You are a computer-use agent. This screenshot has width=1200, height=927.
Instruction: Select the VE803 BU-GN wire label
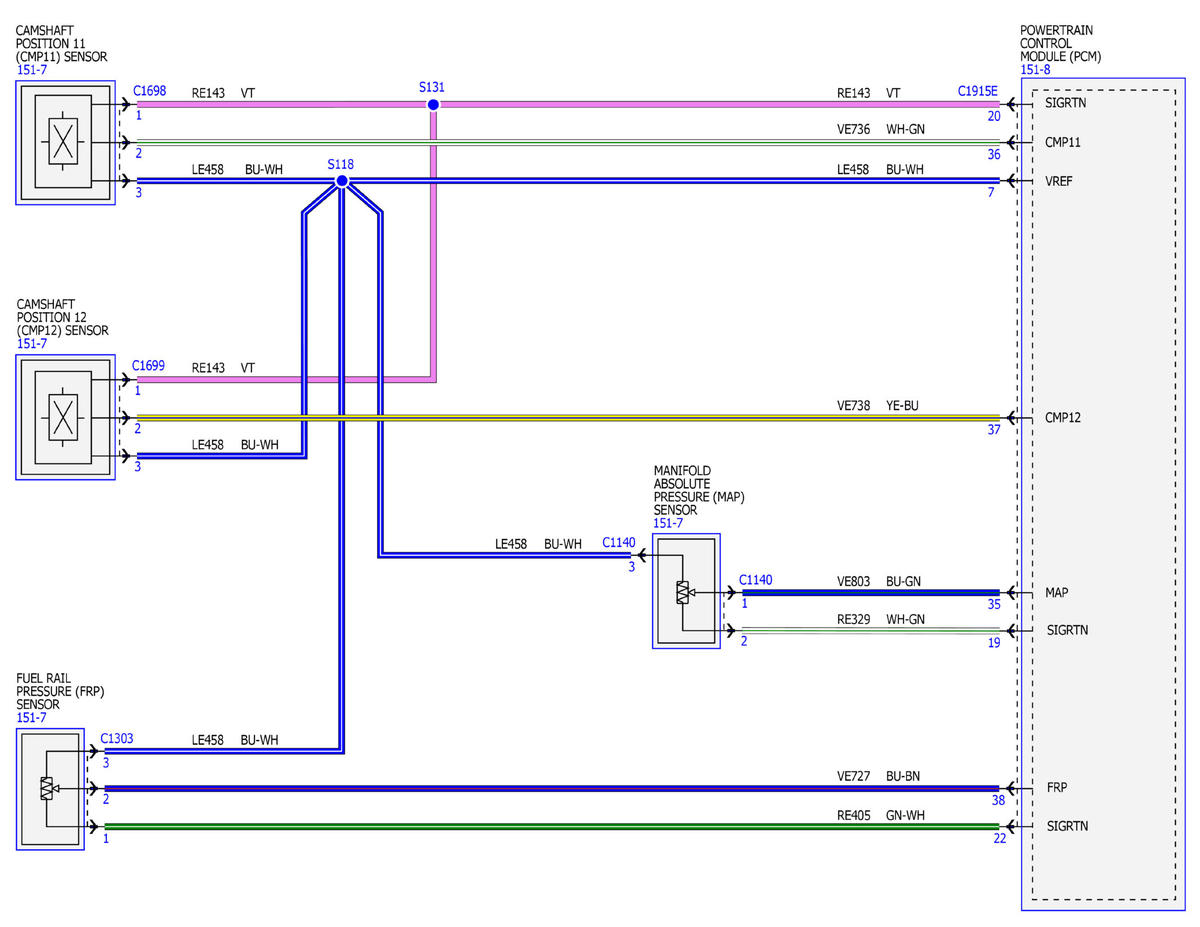[879, 580]
